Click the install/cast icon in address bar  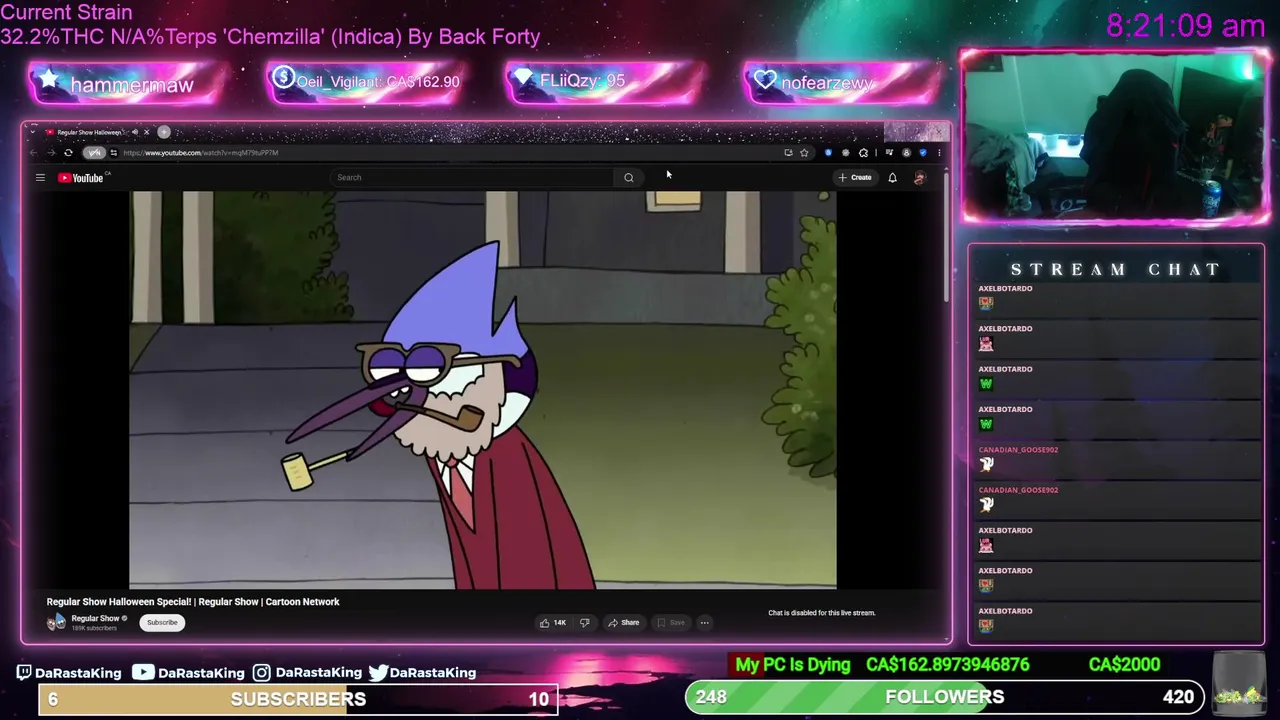[788, 153]
